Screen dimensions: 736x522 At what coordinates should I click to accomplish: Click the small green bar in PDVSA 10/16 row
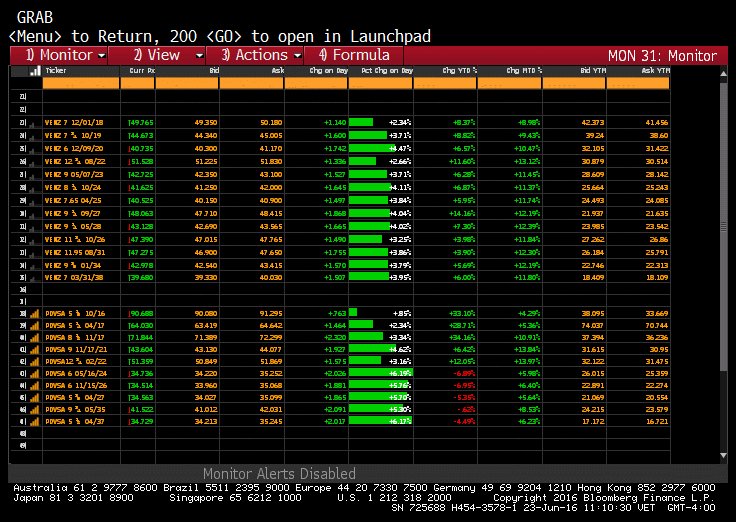[x=353, y=313]
